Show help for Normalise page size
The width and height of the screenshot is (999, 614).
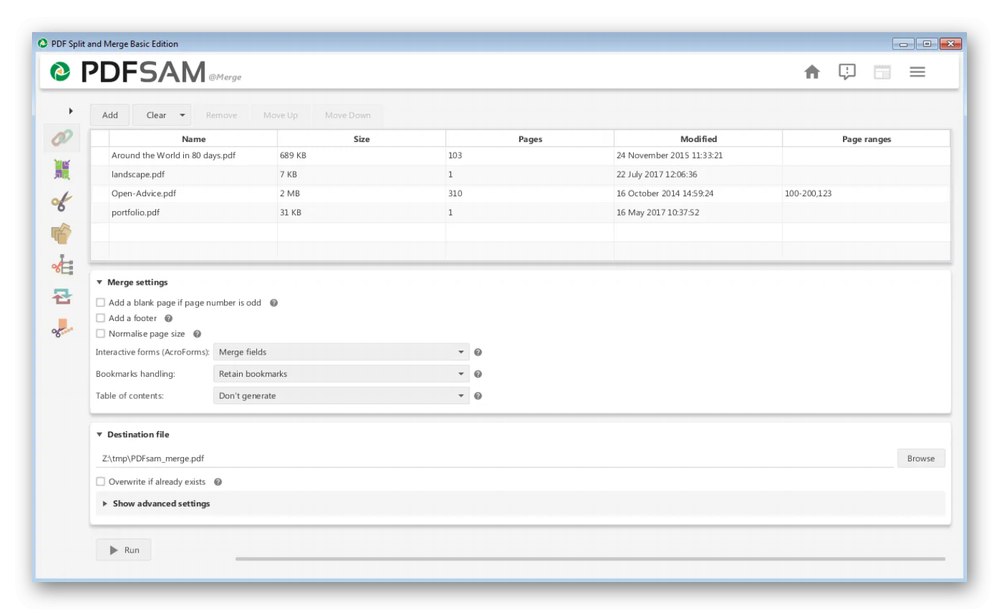click(x=198, y=334)
